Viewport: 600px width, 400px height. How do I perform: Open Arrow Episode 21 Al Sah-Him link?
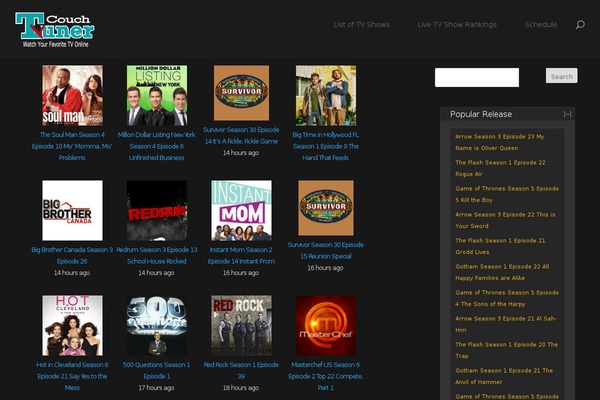(506, 324)
